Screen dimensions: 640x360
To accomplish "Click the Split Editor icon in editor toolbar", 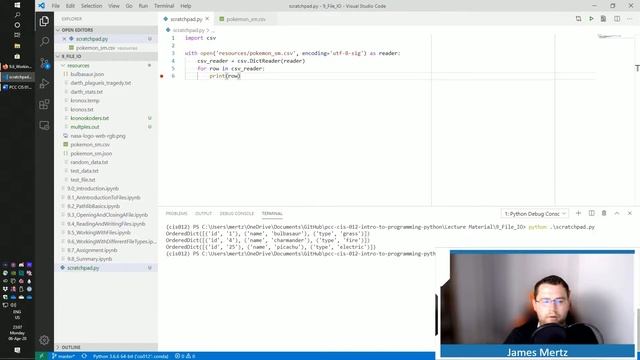I will coord(617,19).
